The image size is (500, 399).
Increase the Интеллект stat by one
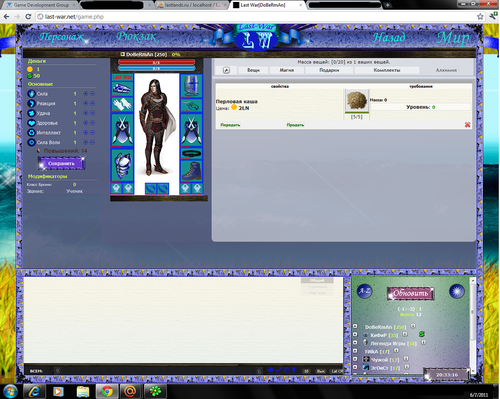[x=86, y=133]
